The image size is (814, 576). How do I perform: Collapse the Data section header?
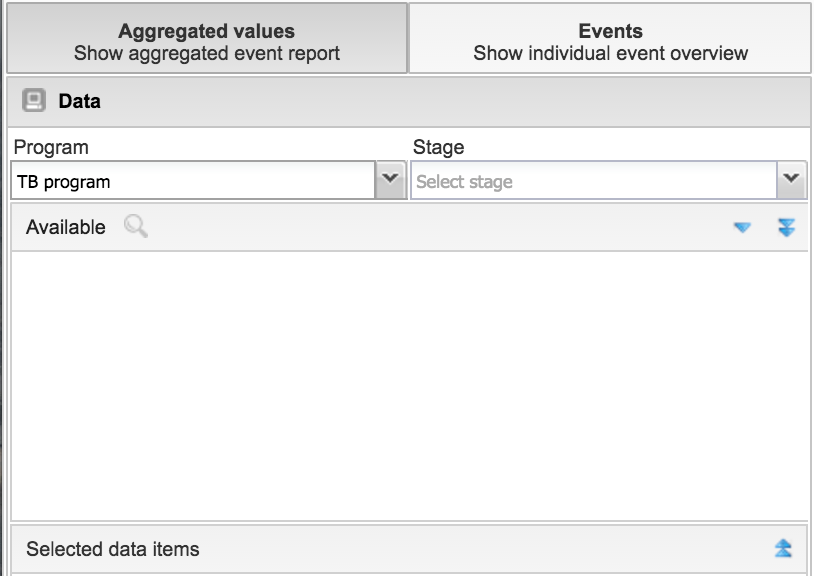408,101
